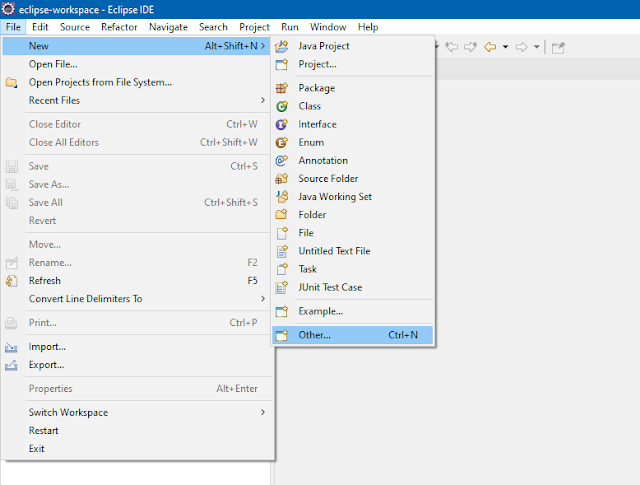Open the Back history dropdown arrow
640x485 pixels.
(x=505, y=47)
